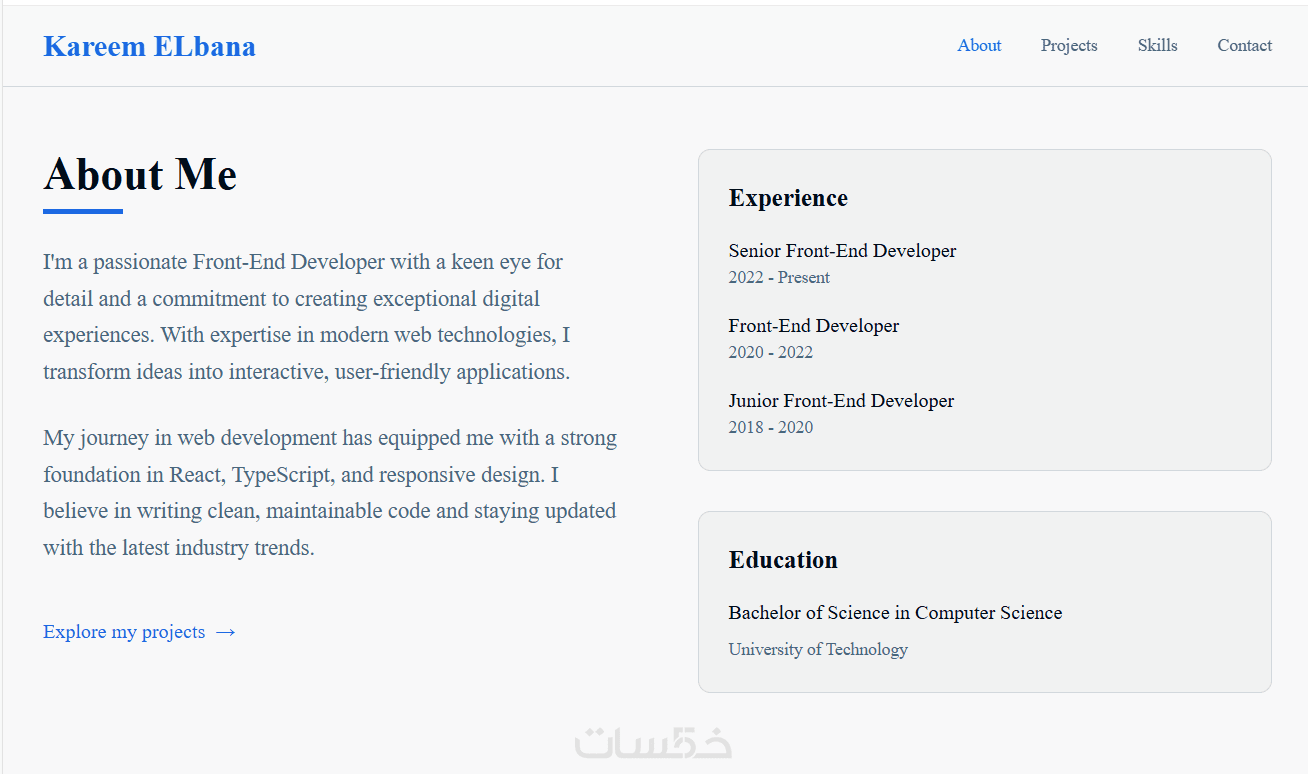
Task: Click the Khamsat watermark logo
Action: pos(653,742)
